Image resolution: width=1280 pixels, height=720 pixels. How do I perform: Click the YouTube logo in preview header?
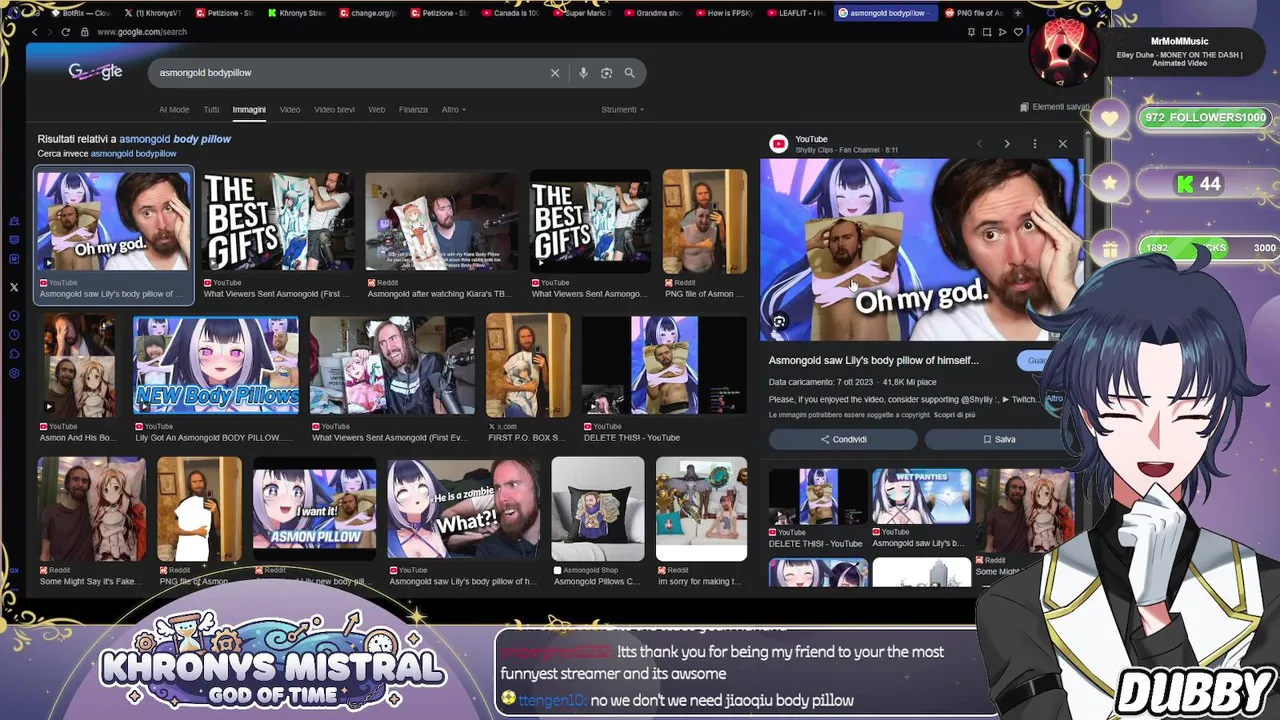778,144
